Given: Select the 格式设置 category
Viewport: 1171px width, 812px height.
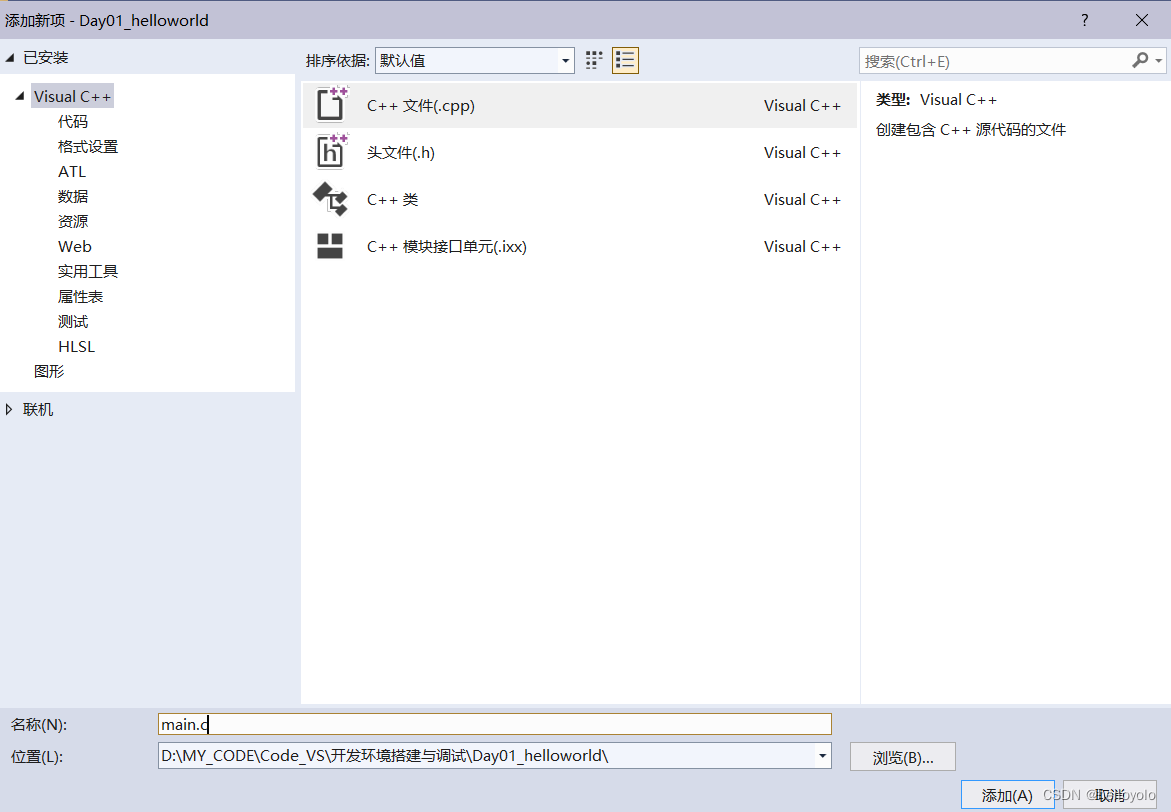Looking at the screenshot, I should [88, 146].
